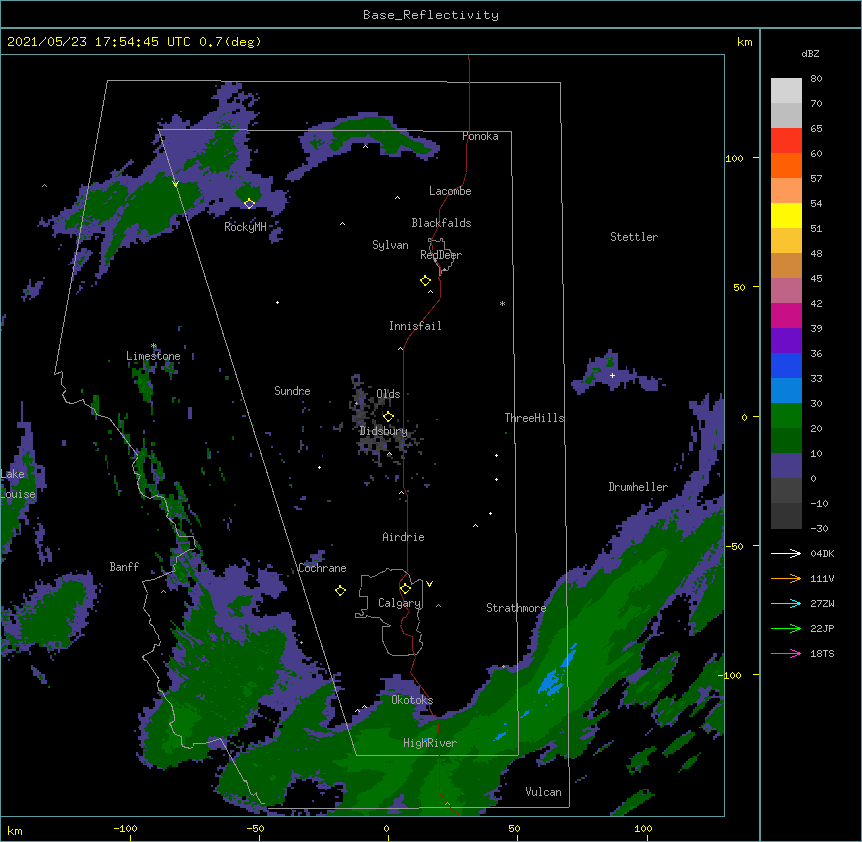
Task: Select the yellow 54 dBZ color swatch
Action: point(786,215)
